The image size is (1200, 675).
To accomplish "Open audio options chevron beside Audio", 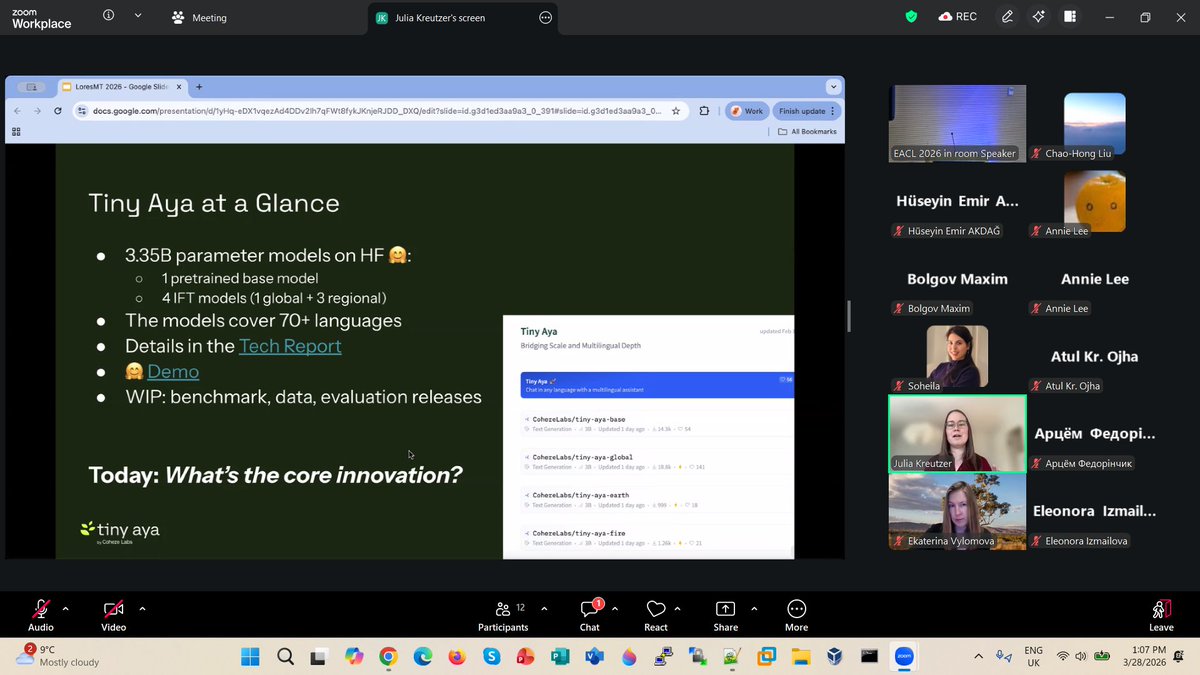I will [x=66, y=608].
